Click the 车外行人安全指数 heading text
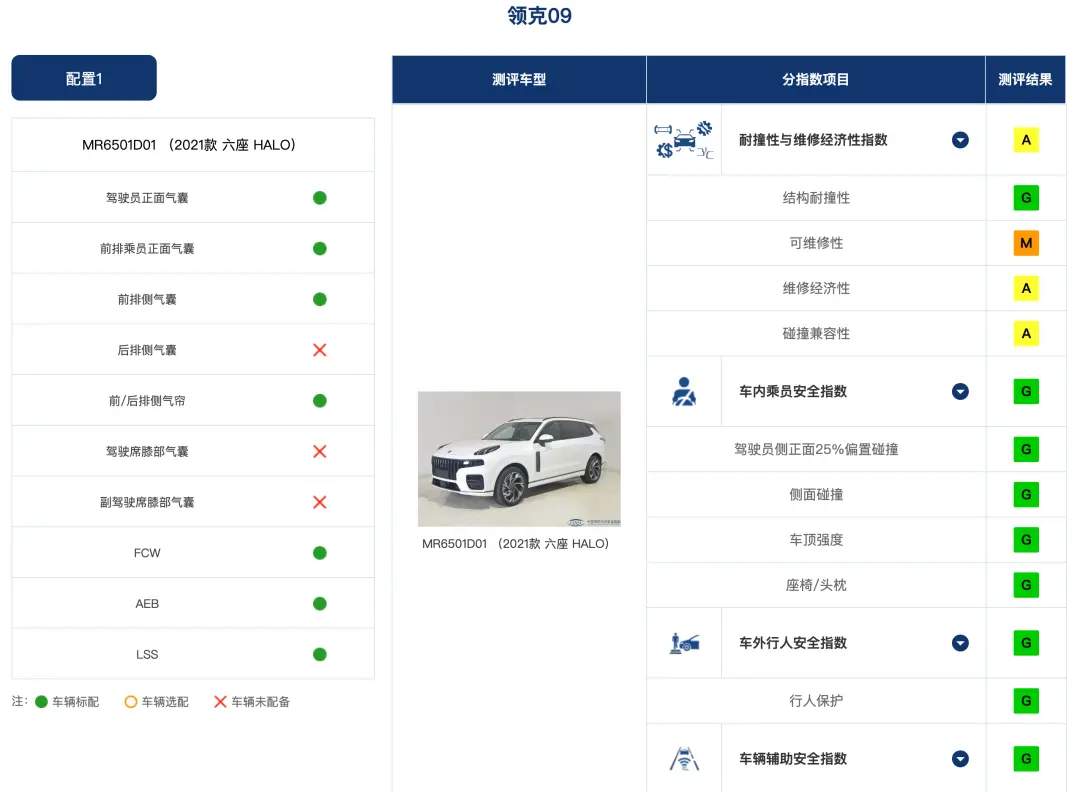Screen dimensions: 1080x792 coord(793,643)
